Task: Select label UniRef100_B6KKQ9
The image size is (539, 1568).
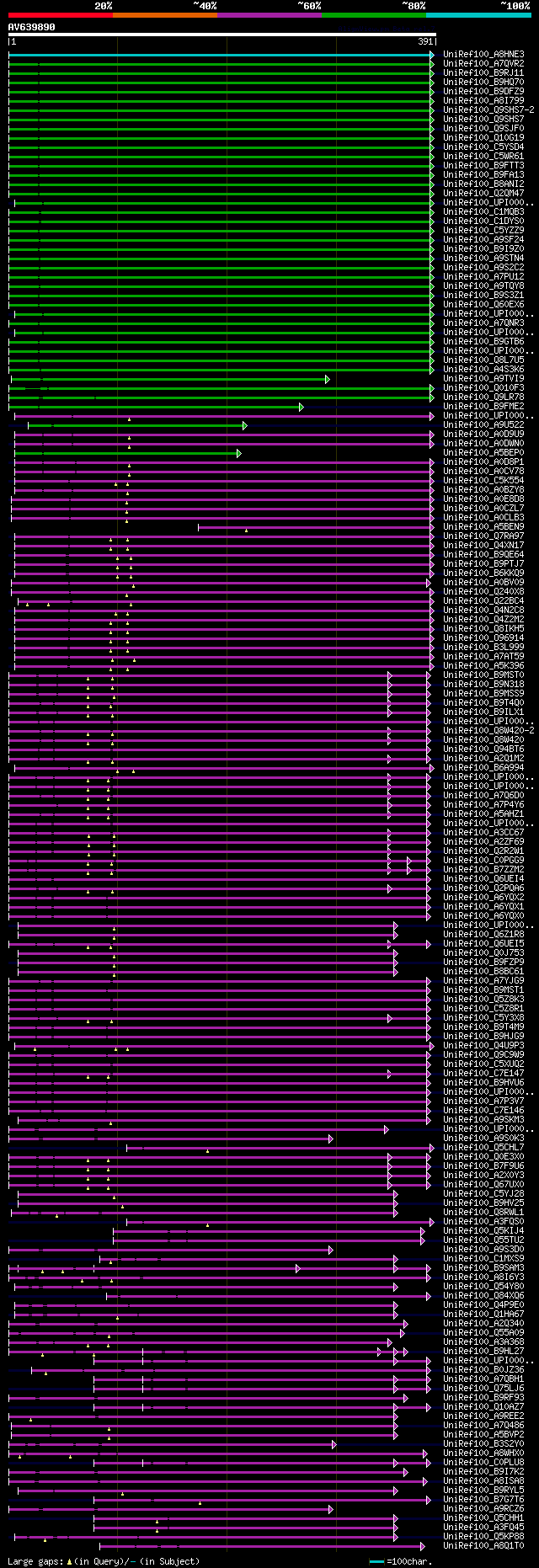Action: [x=483, y=573]
